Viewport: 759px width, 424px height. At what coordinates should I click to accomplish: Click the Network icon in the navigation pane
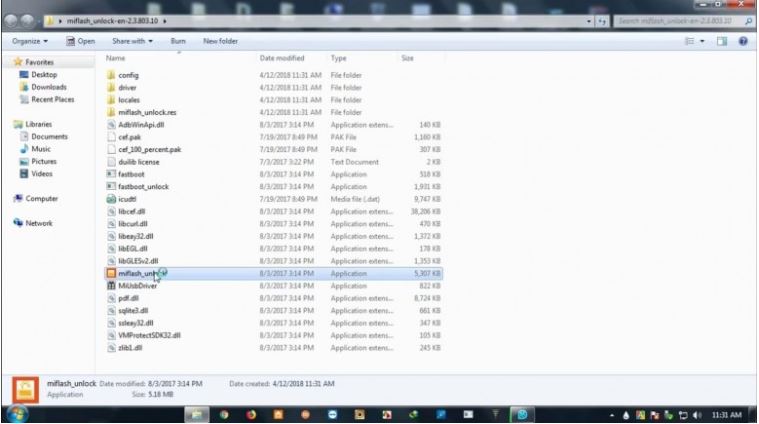coord(18,223)
